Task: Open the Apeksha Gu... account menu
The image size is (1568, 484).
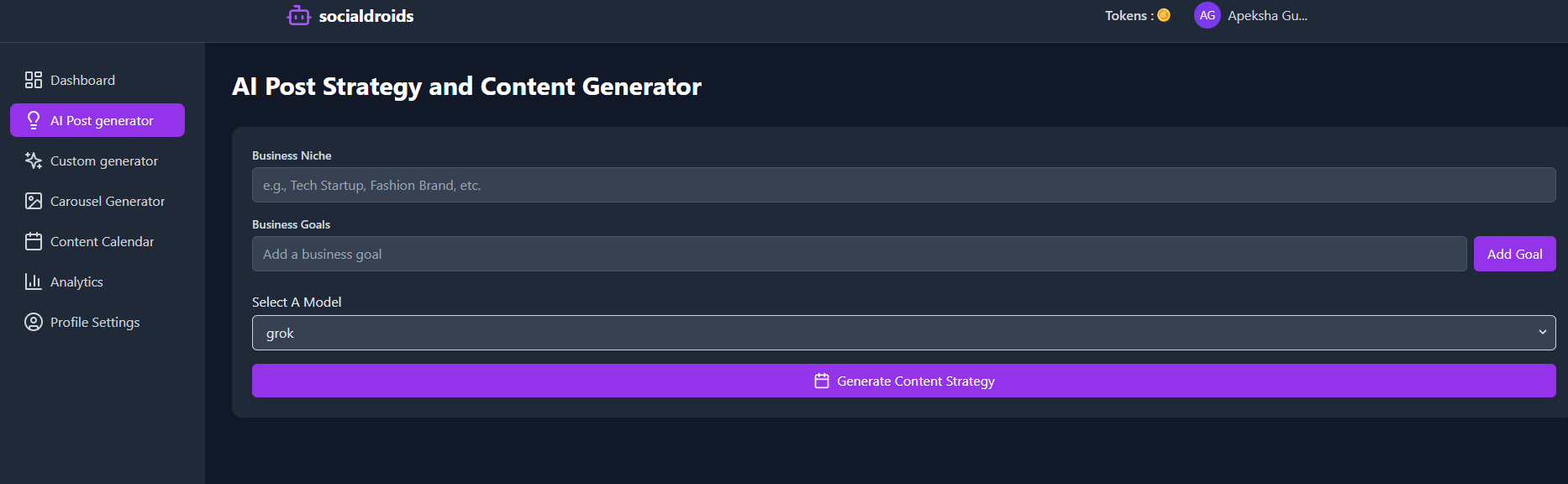Action: point(1267,15)
